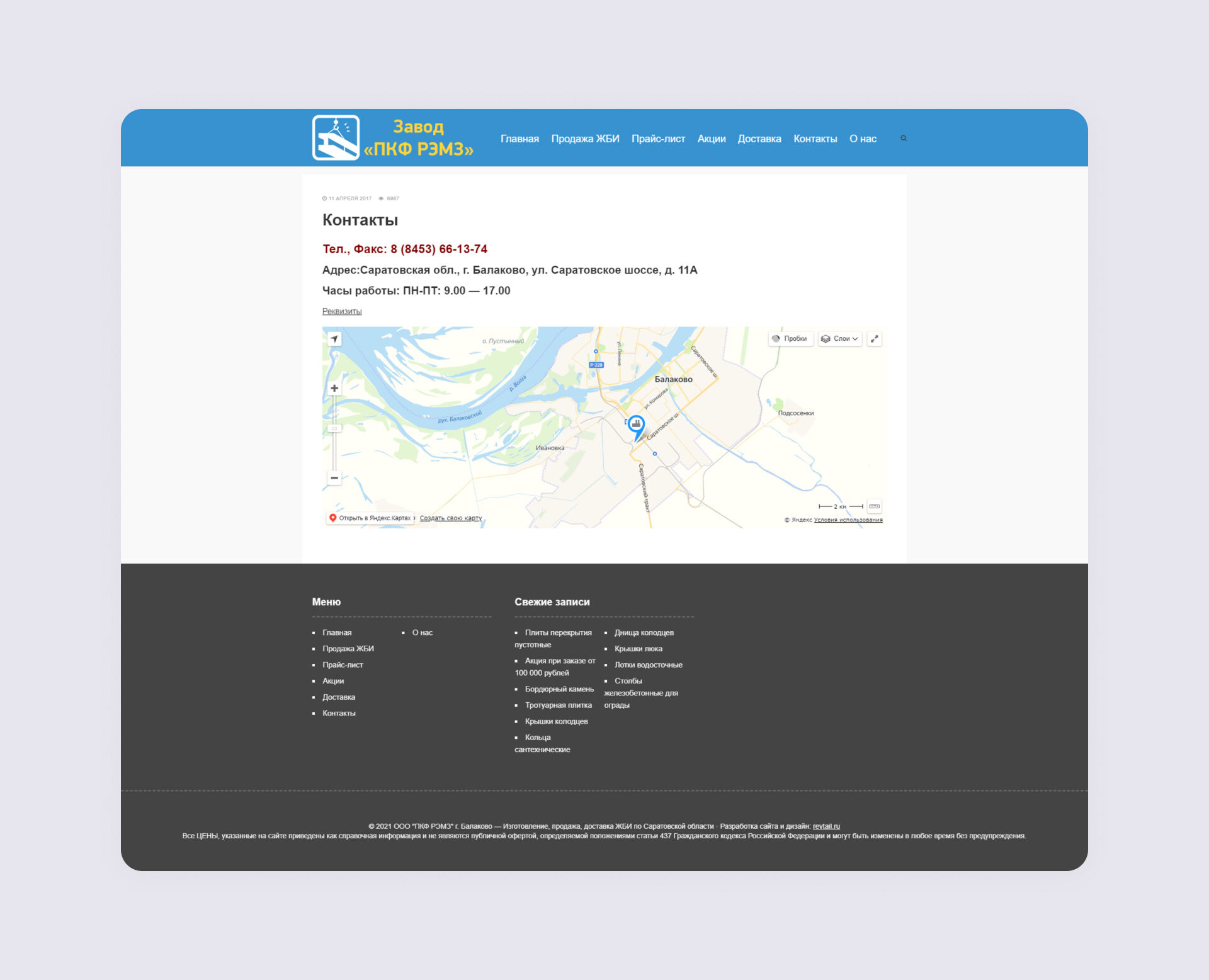
Task: Open Доставка page from header
Action: (x=759, y=139)
